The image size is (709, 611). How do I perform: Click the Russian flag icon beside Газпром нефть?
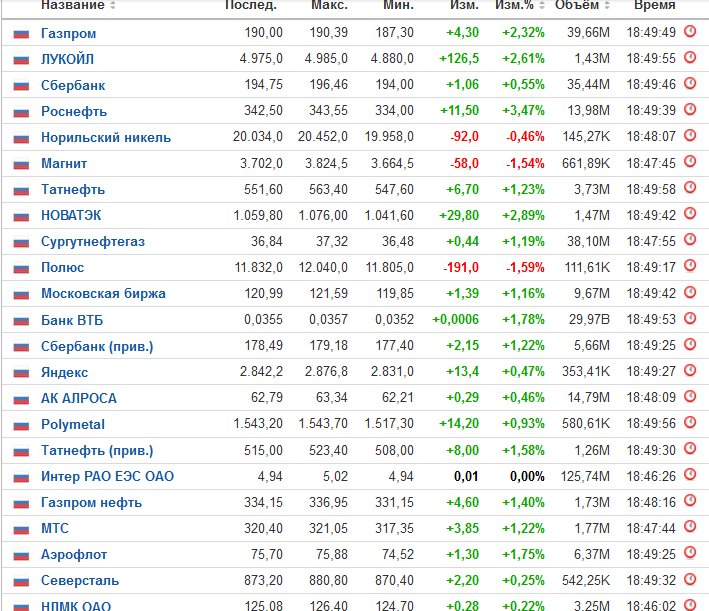click(21, 503)
